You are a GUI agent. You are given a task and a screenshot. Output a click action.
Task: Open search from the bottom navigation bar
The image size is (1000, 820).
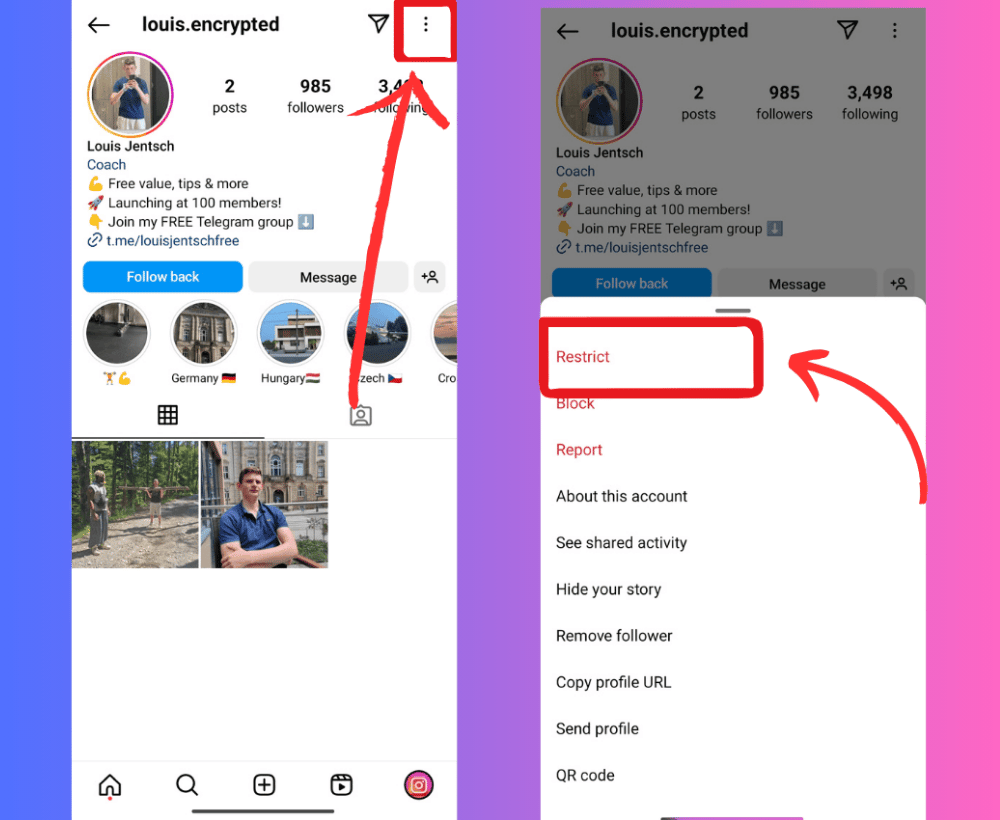(187, 785)
